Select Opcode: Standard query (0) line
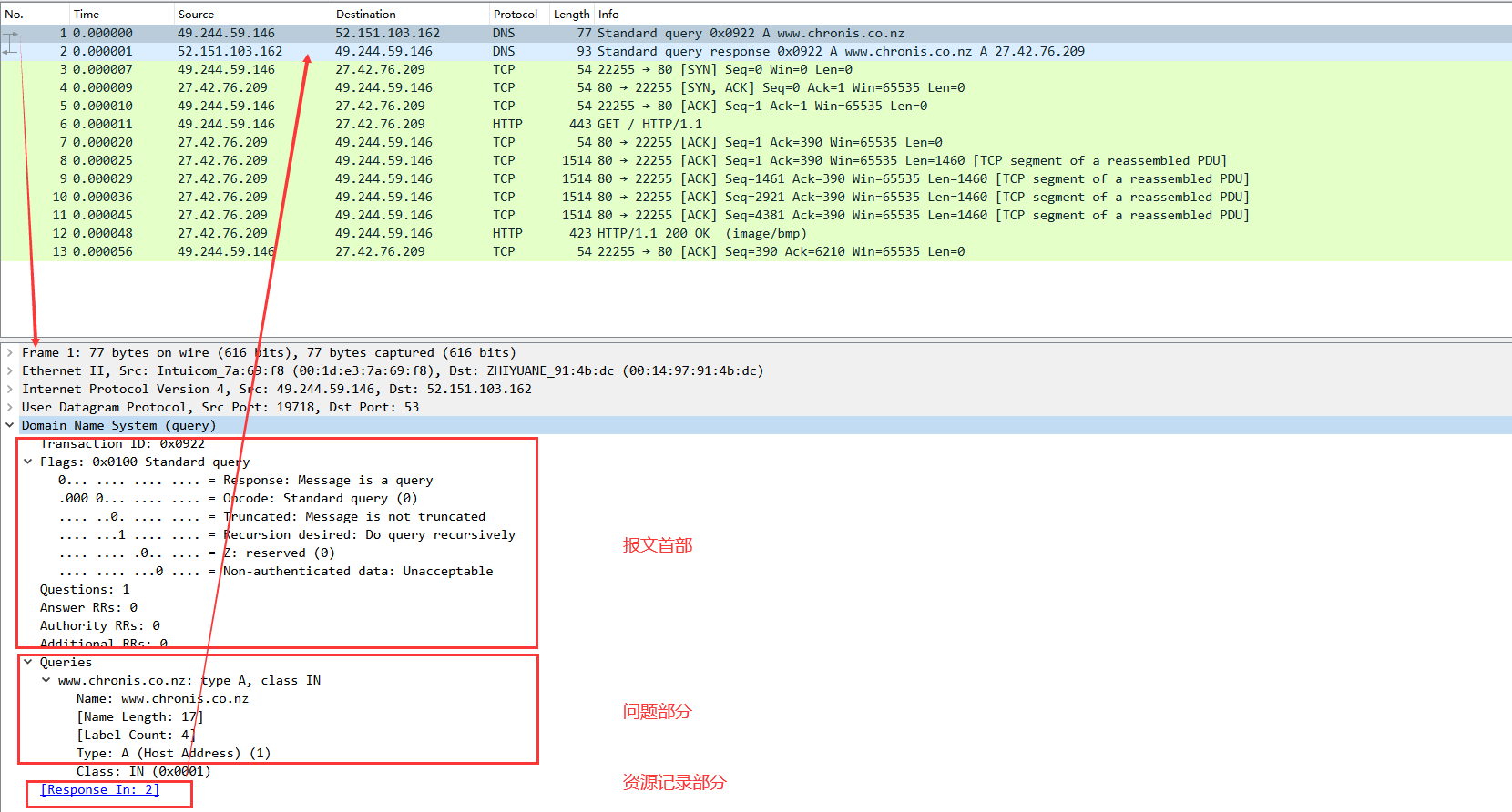Screen dimensions: 1512x812 [238, 498]
